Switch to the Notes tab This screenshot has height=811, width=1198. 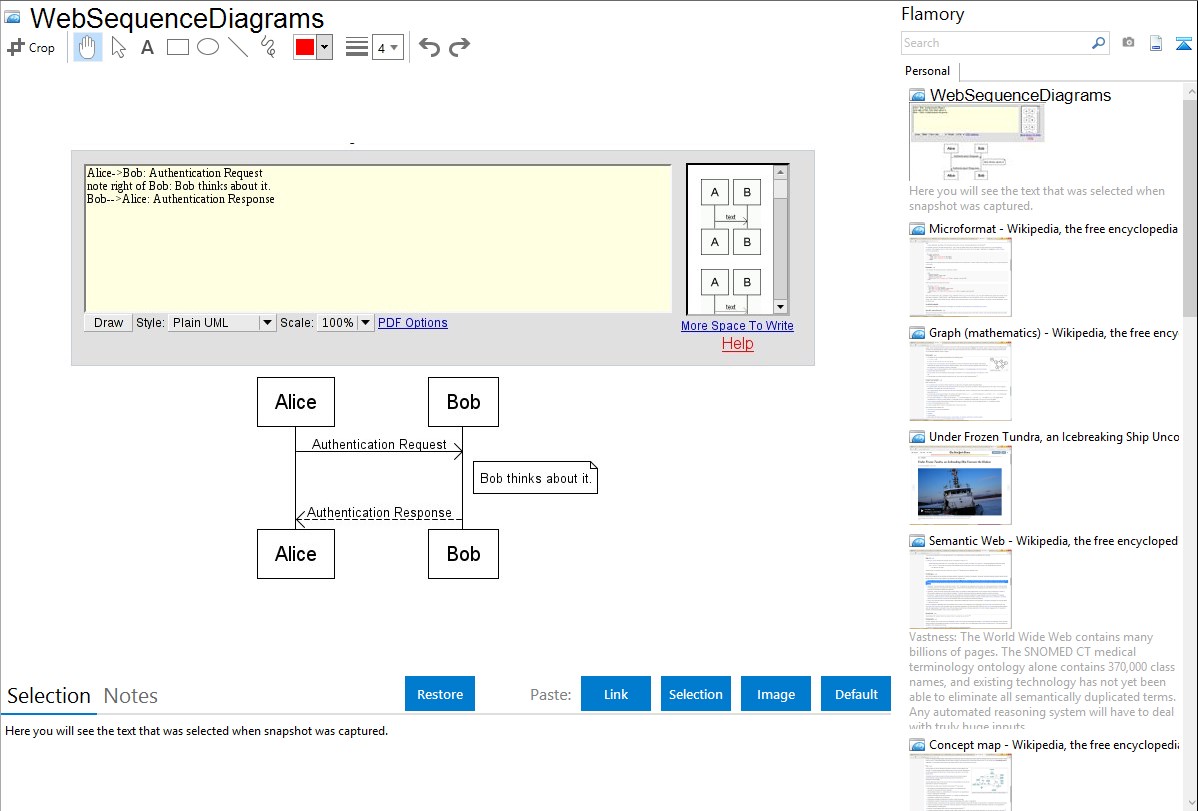click(131, 696)
